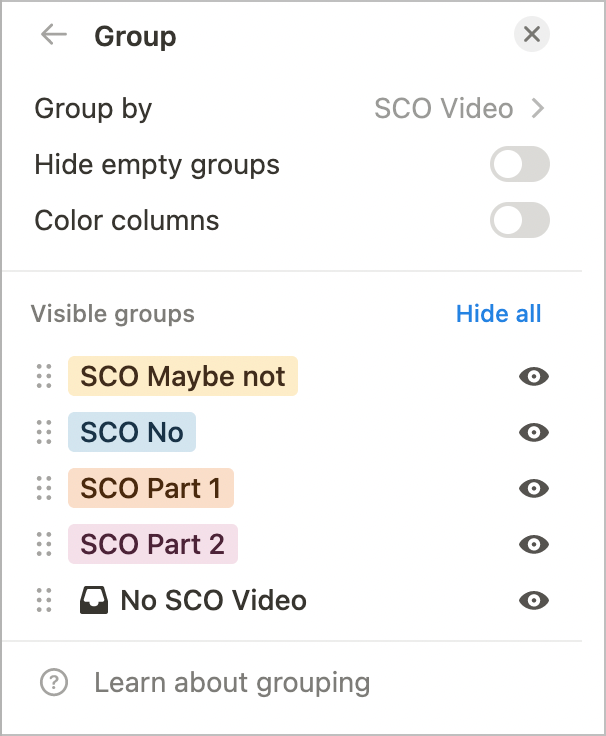This screenshot has height=736, width=606.
Task: Toggle visibility of SCO Part 1 group
Action: pyautogui.click(x=534, y=488)
